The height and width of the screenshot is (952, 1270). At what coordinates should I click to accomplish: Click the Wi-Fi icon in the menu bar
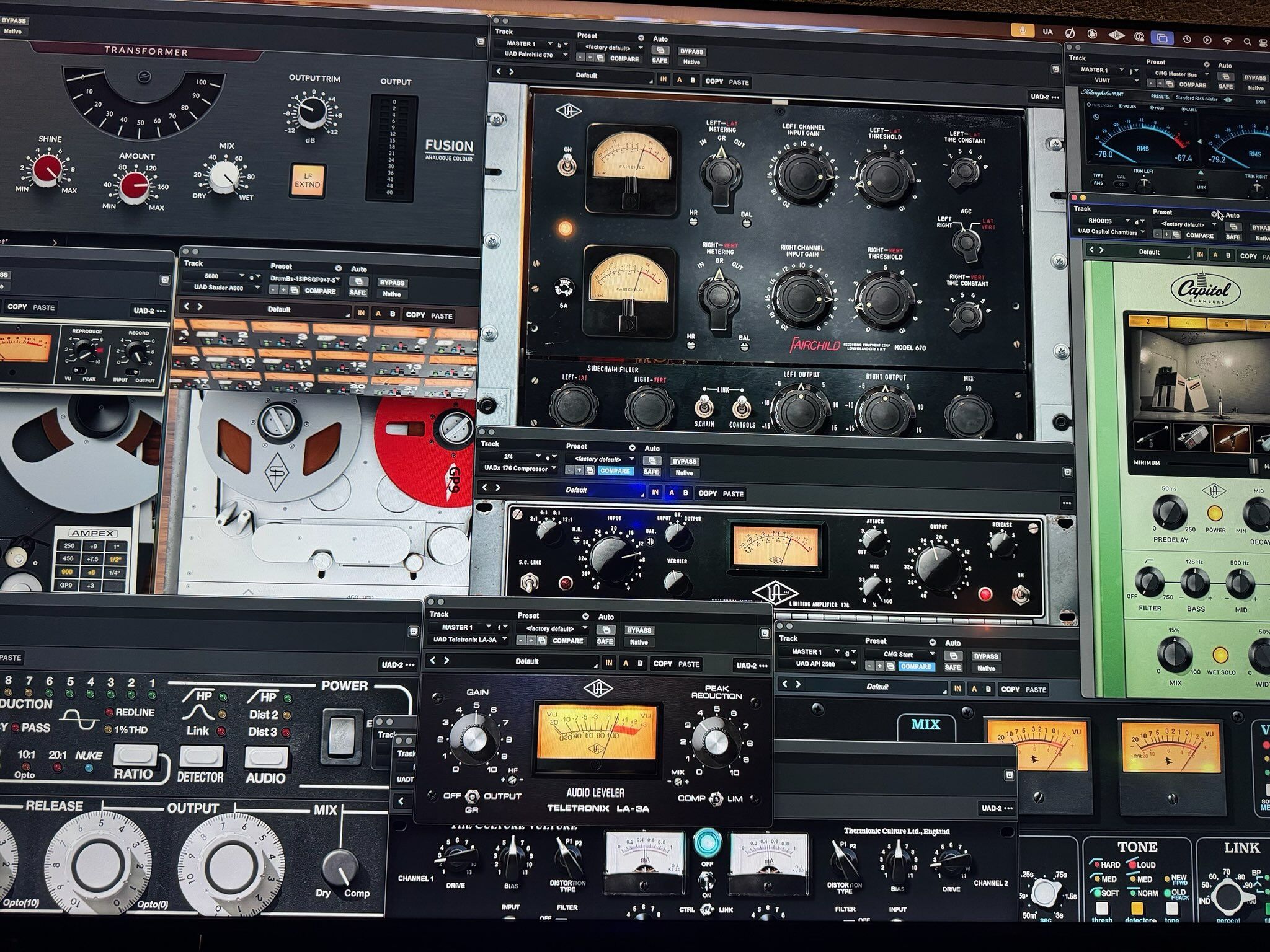(x=1227, y=41)
